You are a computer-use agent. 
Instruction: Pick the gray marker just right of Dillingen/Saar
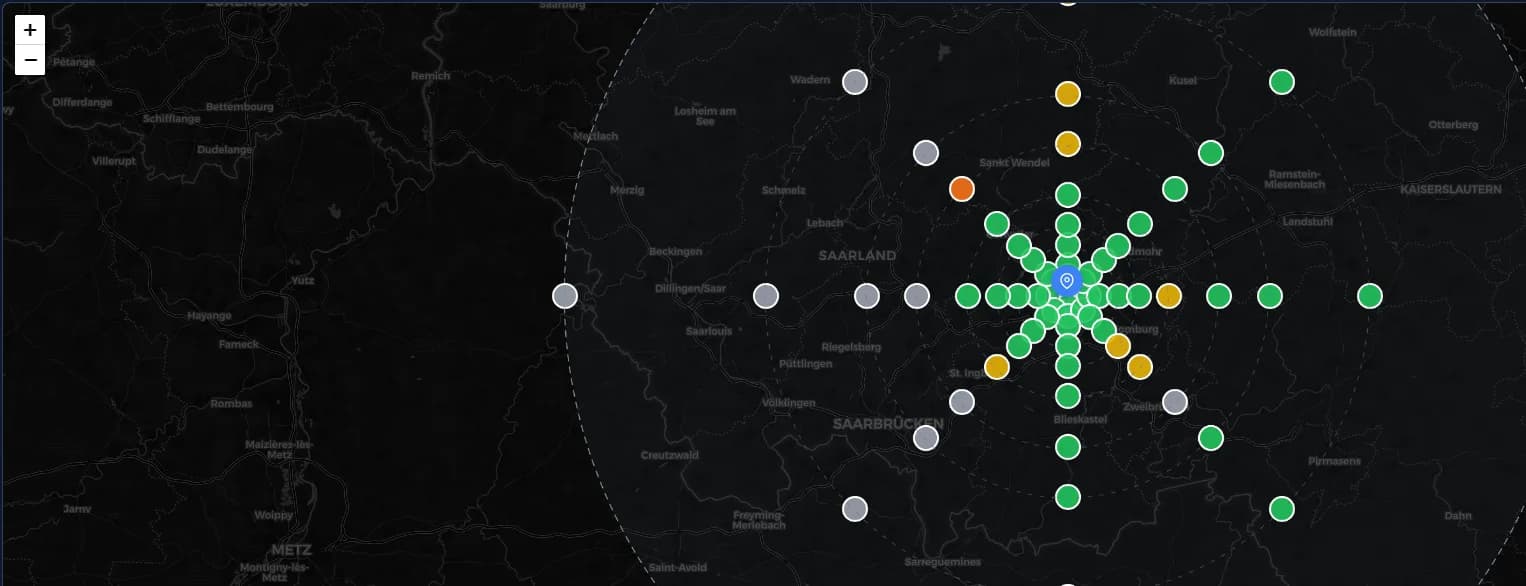(766, 296)
